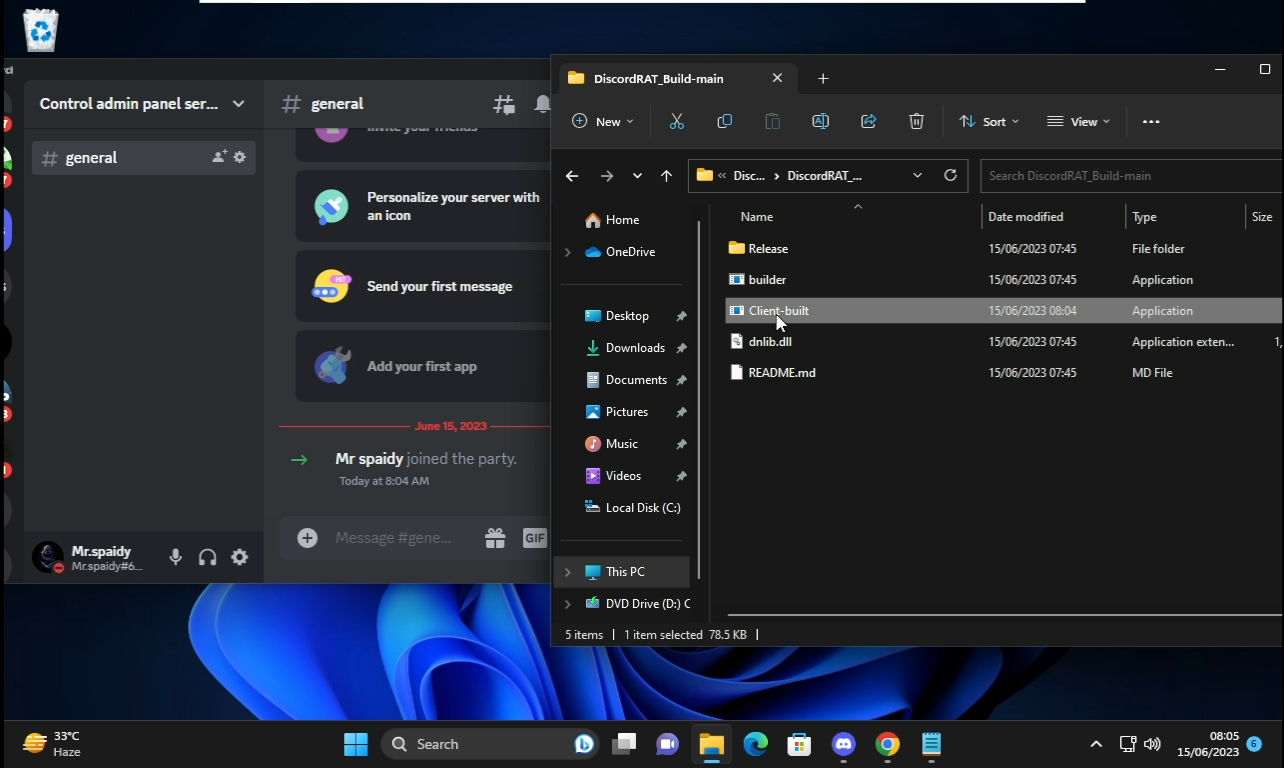Expand the OneDrive tree node

tap(568, 252)
